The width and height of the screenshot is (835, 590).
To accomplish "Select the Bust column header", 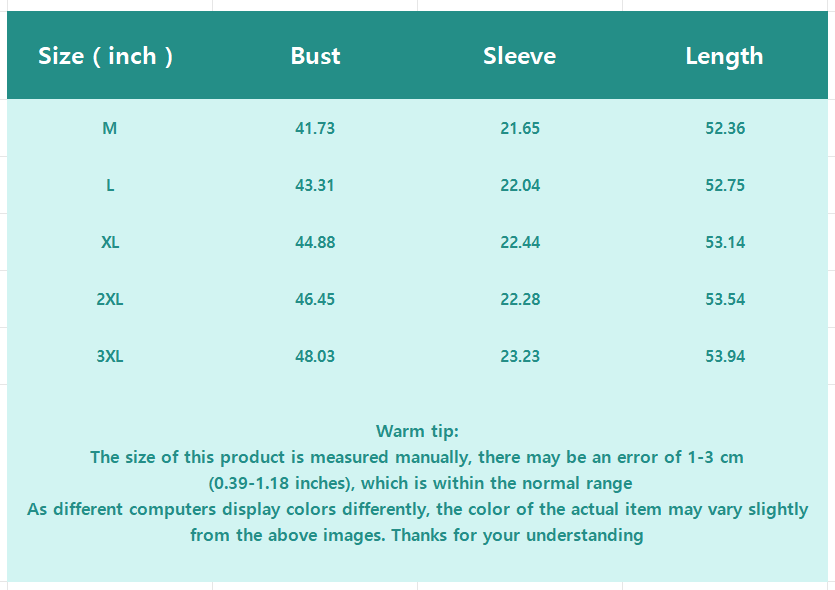I will (x=315, y=56).
